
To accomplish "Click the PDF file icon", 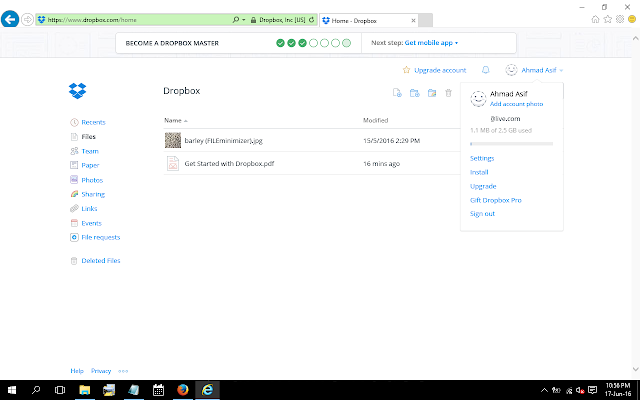I will click(x=173, y=163).
